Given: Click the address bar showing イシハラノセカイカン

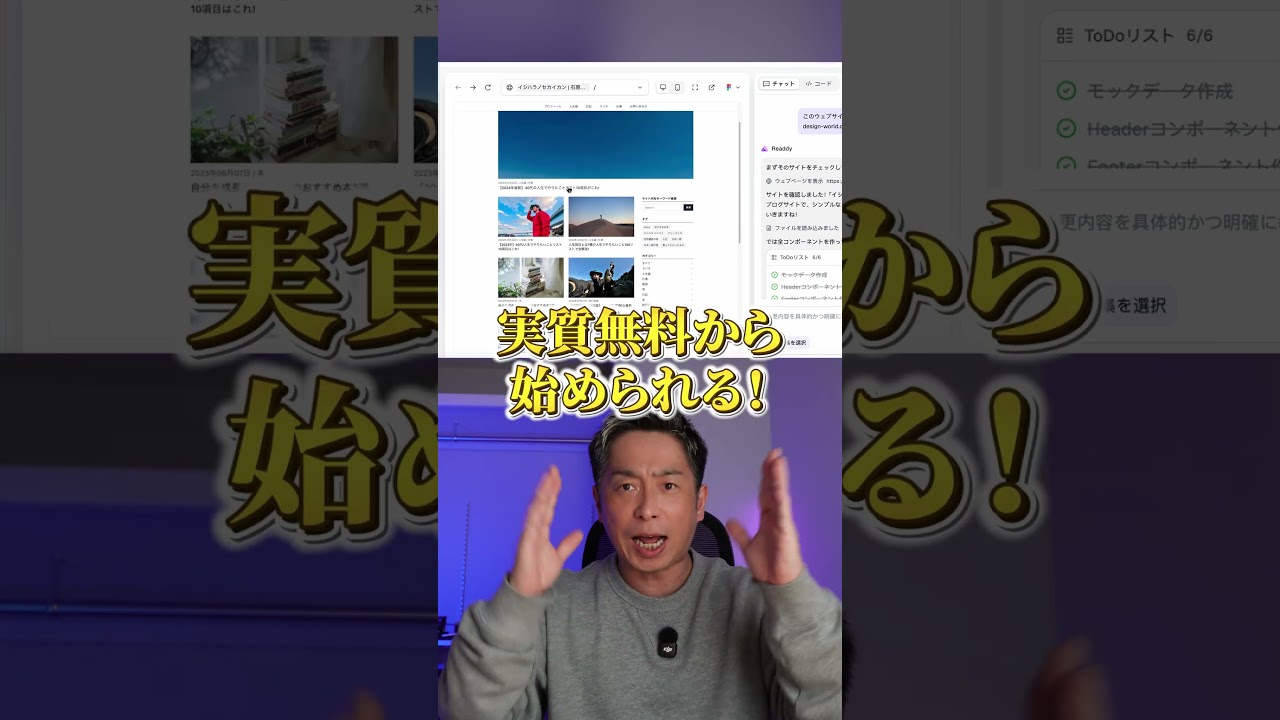Looking at the screenshot, I should [x=575, y=87].
